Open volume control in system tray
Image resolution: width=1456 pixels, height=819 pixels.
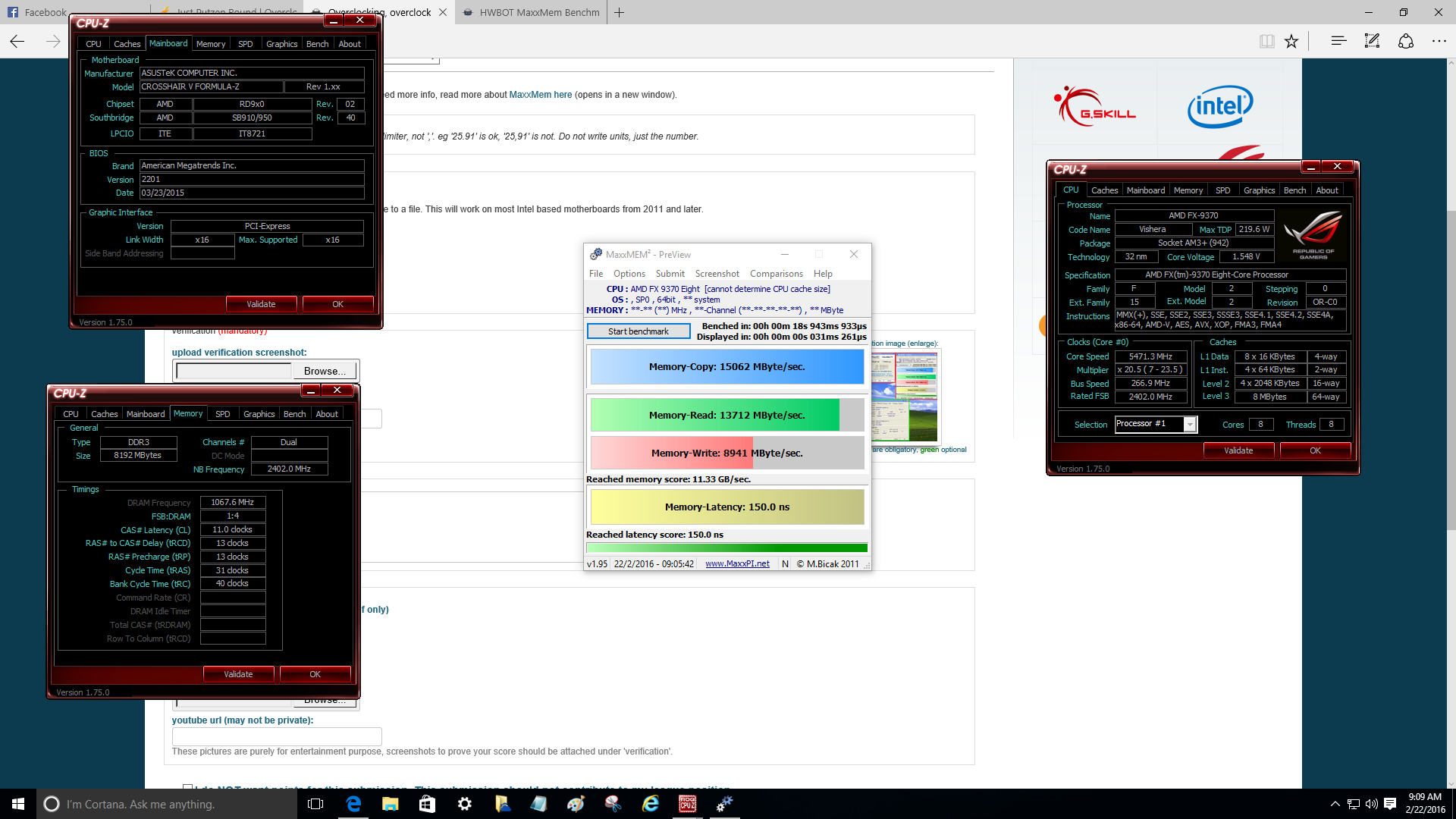click(1371, 804)
